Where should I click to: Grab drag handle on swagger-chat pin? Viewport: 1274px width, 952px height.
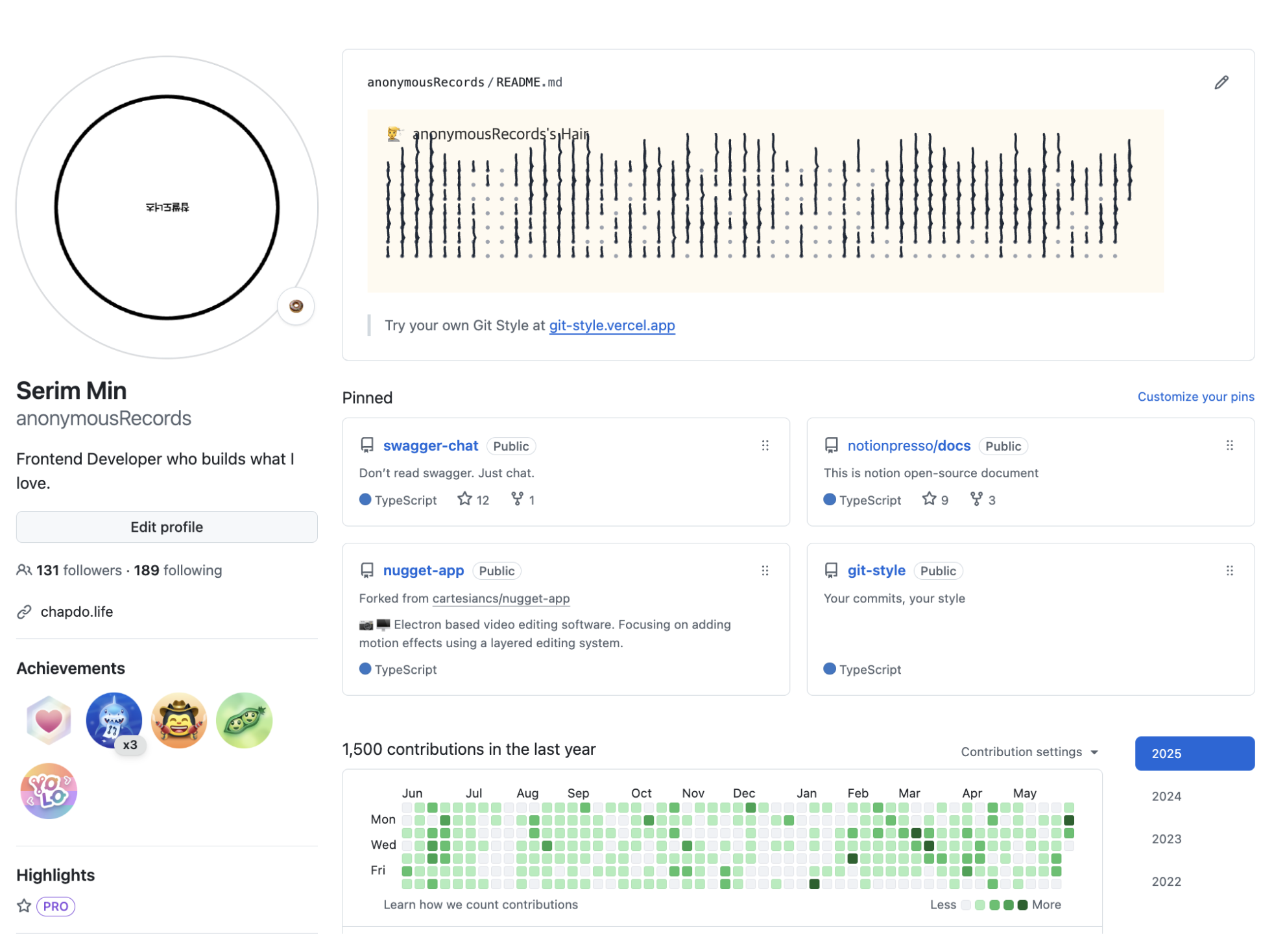point(765,446)
